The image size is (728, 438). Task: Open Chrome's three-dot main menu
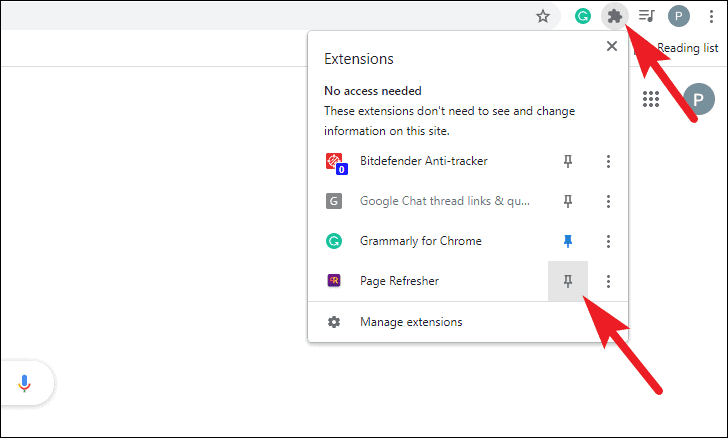(x=711, y=17)
